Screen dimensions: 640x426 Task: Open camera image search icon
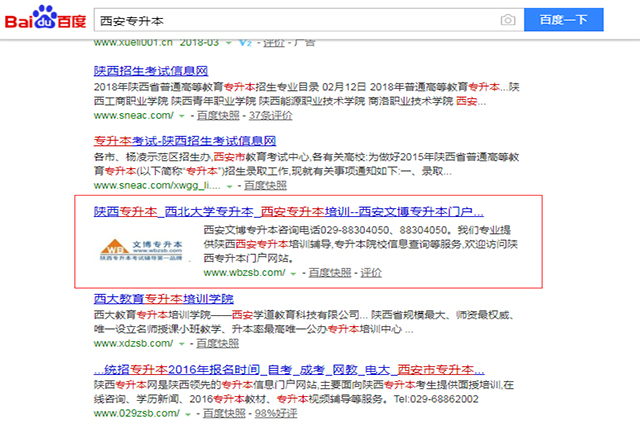(508, 20)
